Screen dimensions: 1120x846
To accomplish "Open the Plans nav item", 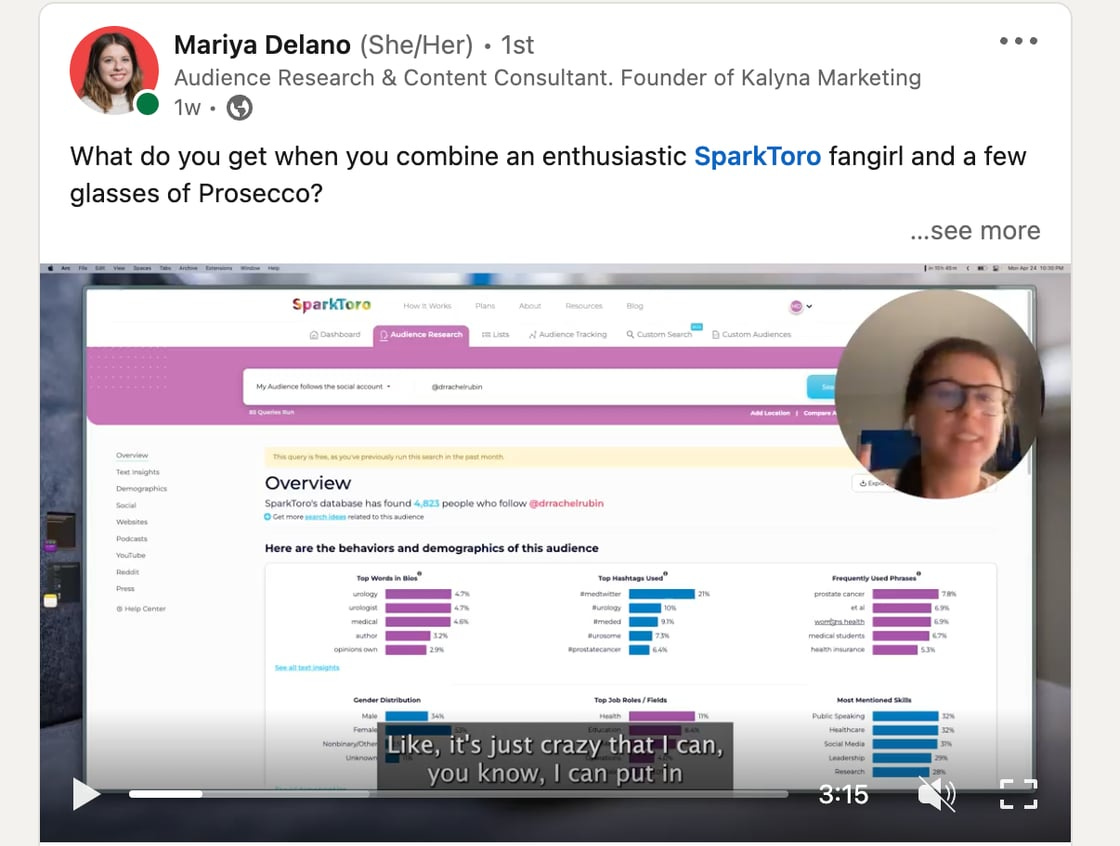I will click(485, 306).
